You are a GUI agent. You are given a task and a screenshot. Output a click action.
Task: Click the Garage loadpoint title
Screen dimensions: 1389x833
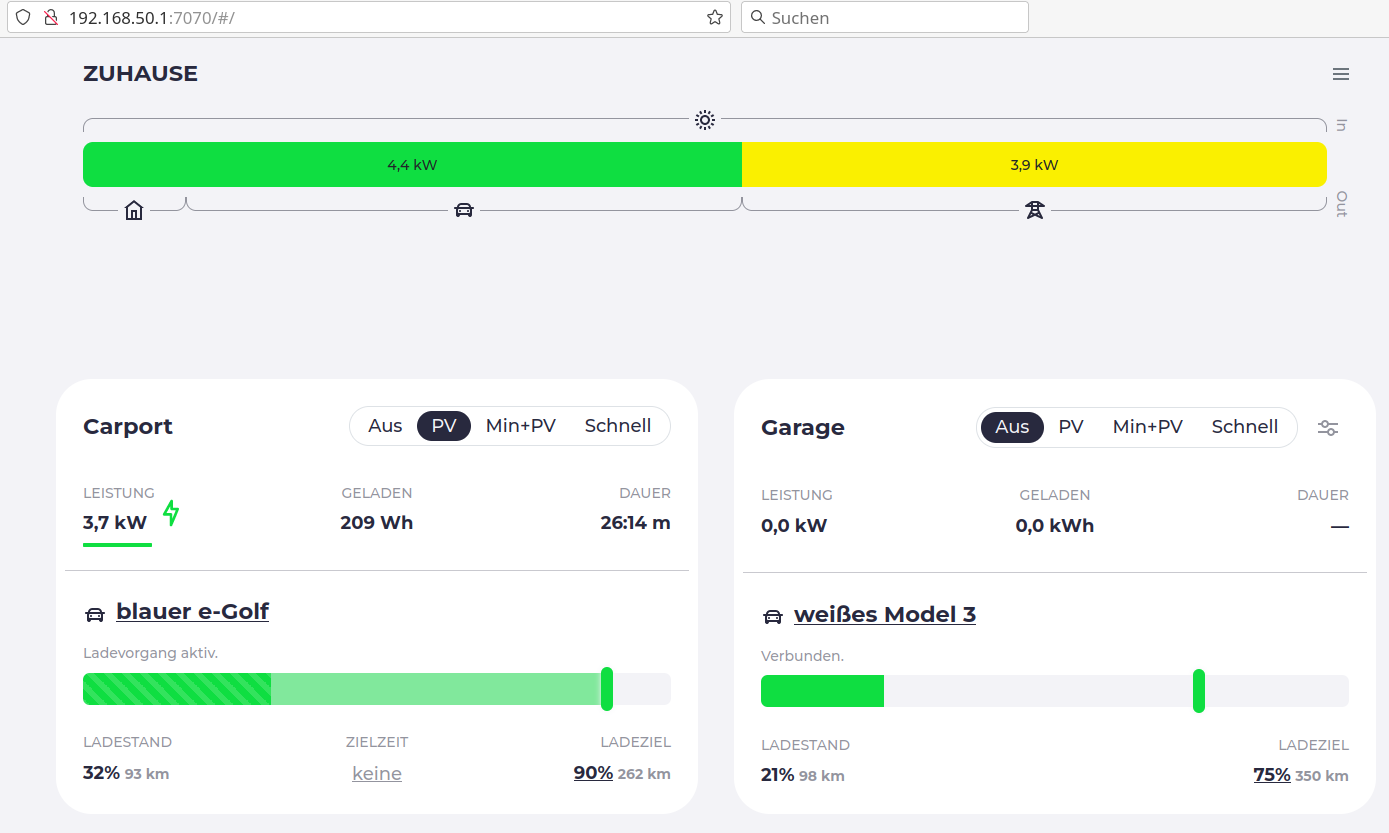803,428
